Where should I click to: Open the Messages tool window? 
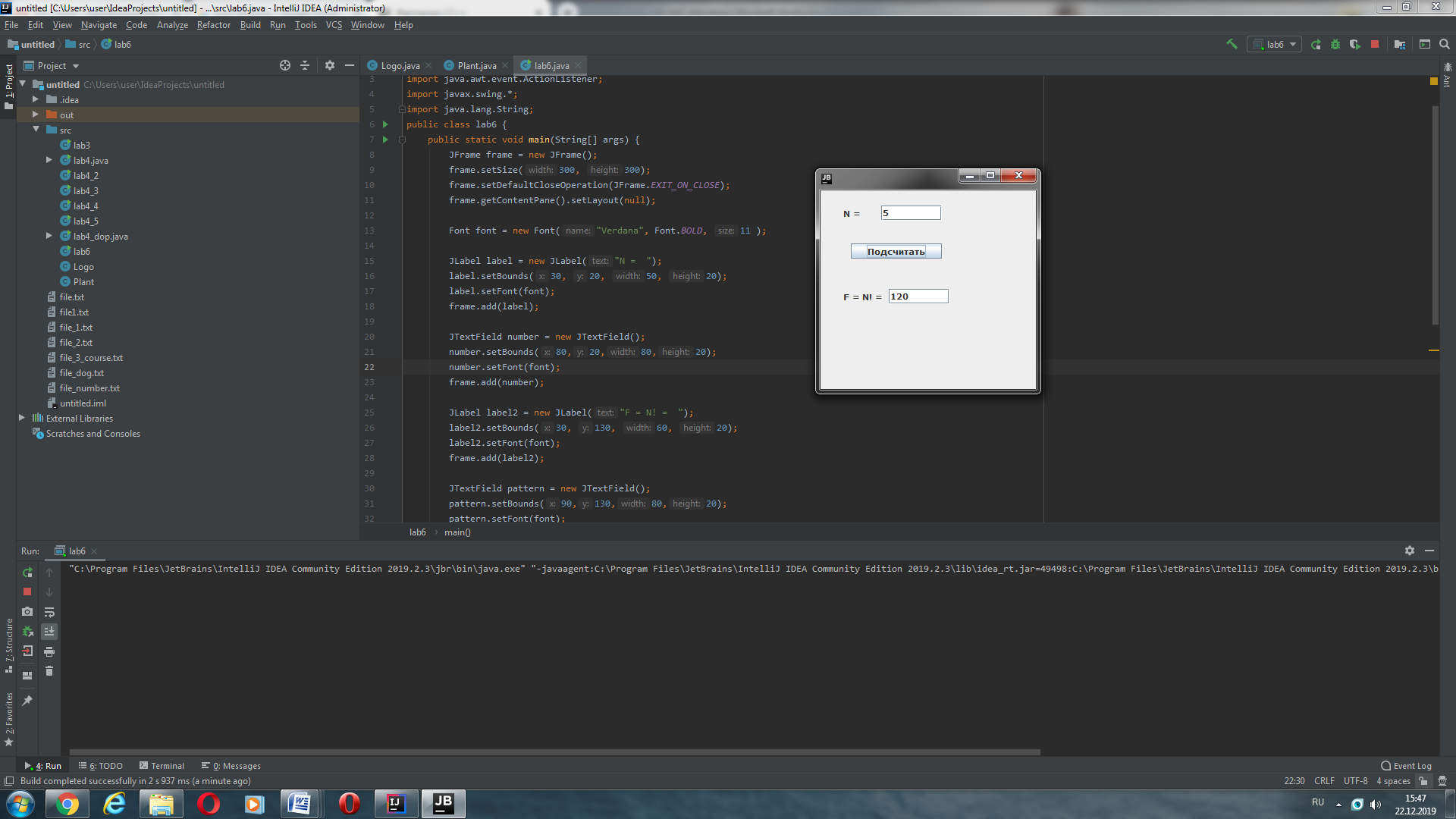point(231,766)
